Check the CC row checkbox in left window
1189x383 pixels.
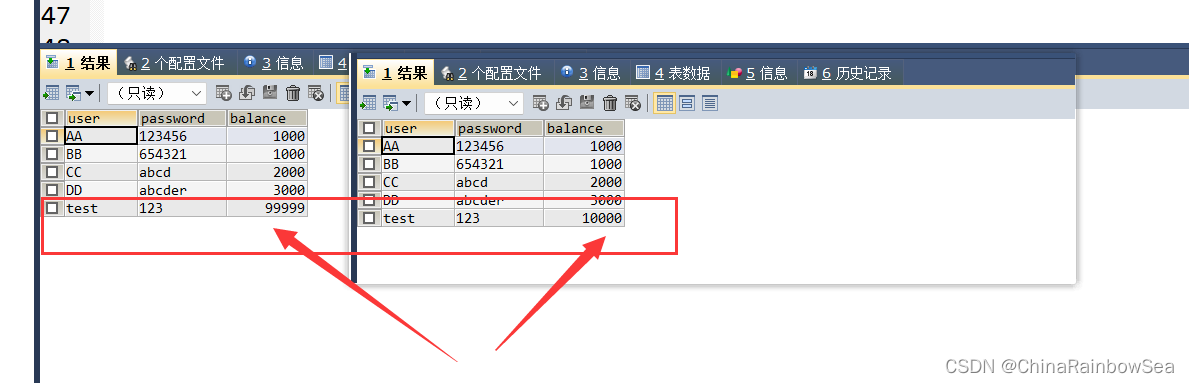click(x=52, y=172)
